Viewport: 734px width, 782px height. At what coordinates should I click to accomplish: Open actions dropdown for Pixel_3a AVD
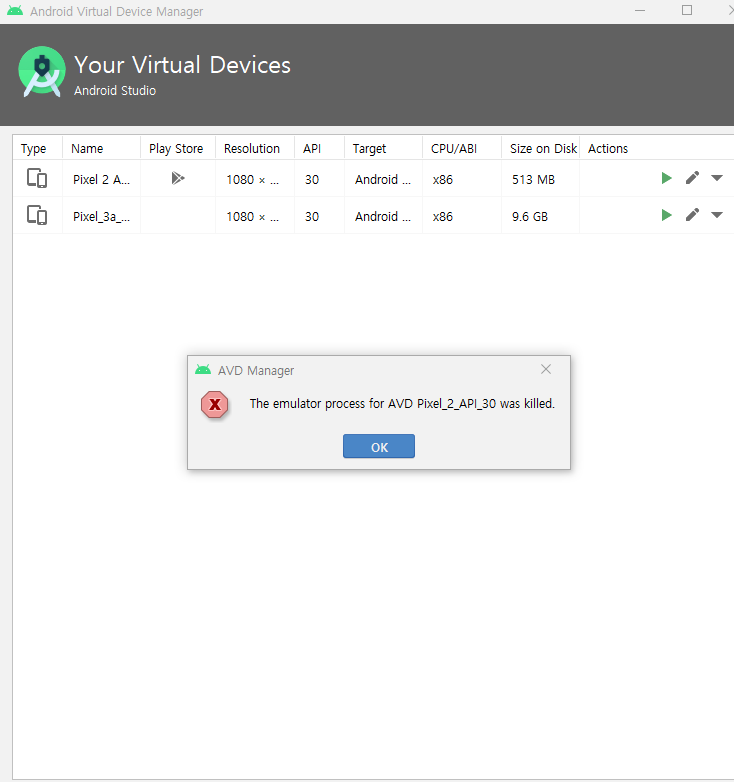[x=717, y=215]
